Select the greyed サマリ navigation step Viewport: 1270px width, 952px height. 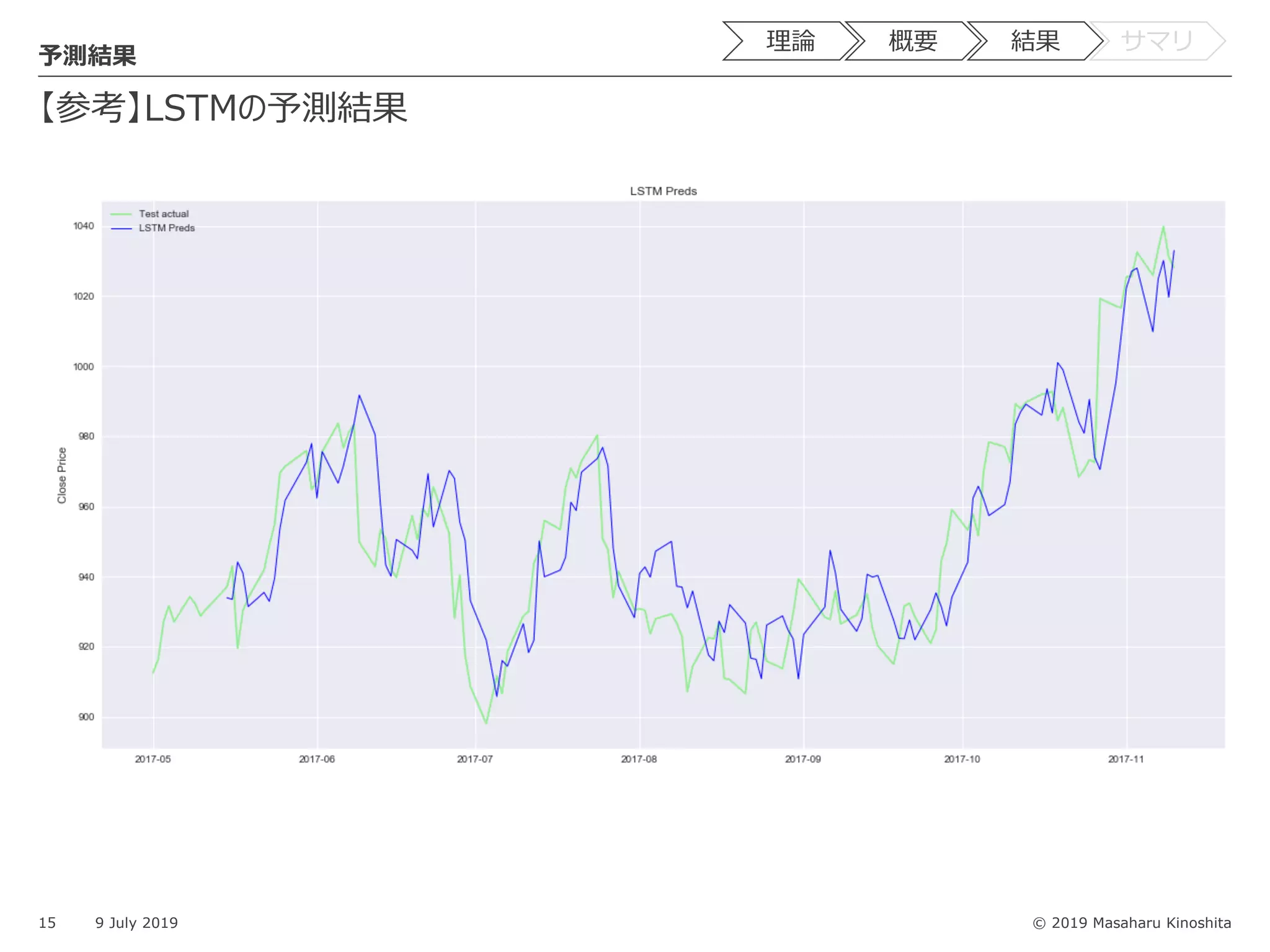coord(1157,41)
